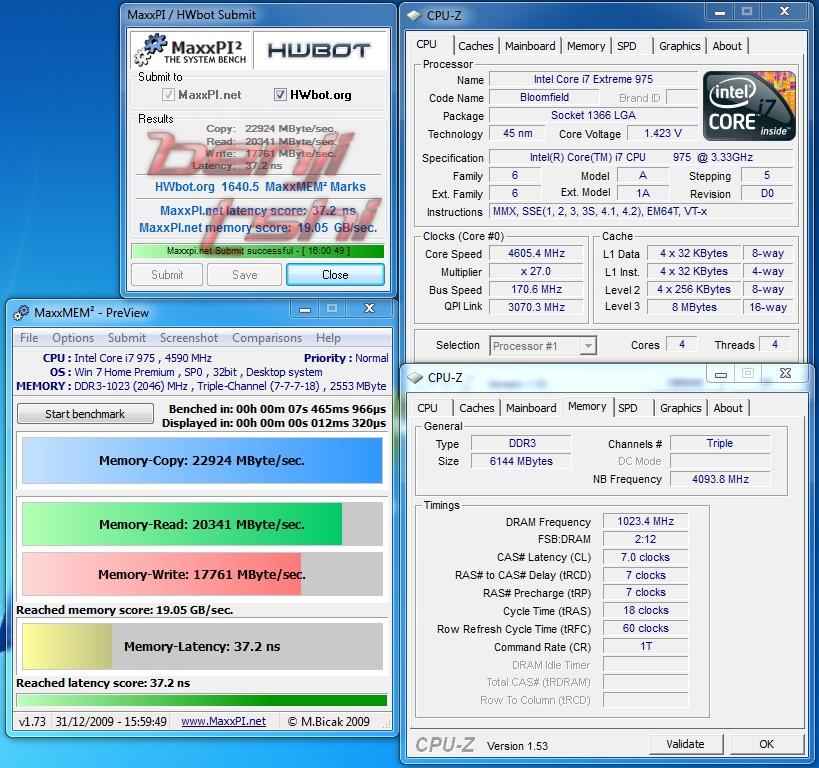Click the Memory-Write 17761 MByte/sec bar

click(202, 574)
